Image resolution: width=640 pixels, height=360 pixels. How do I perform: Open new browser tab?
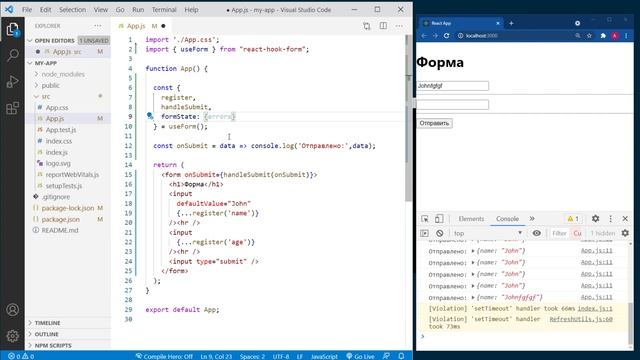coord(511,23)
